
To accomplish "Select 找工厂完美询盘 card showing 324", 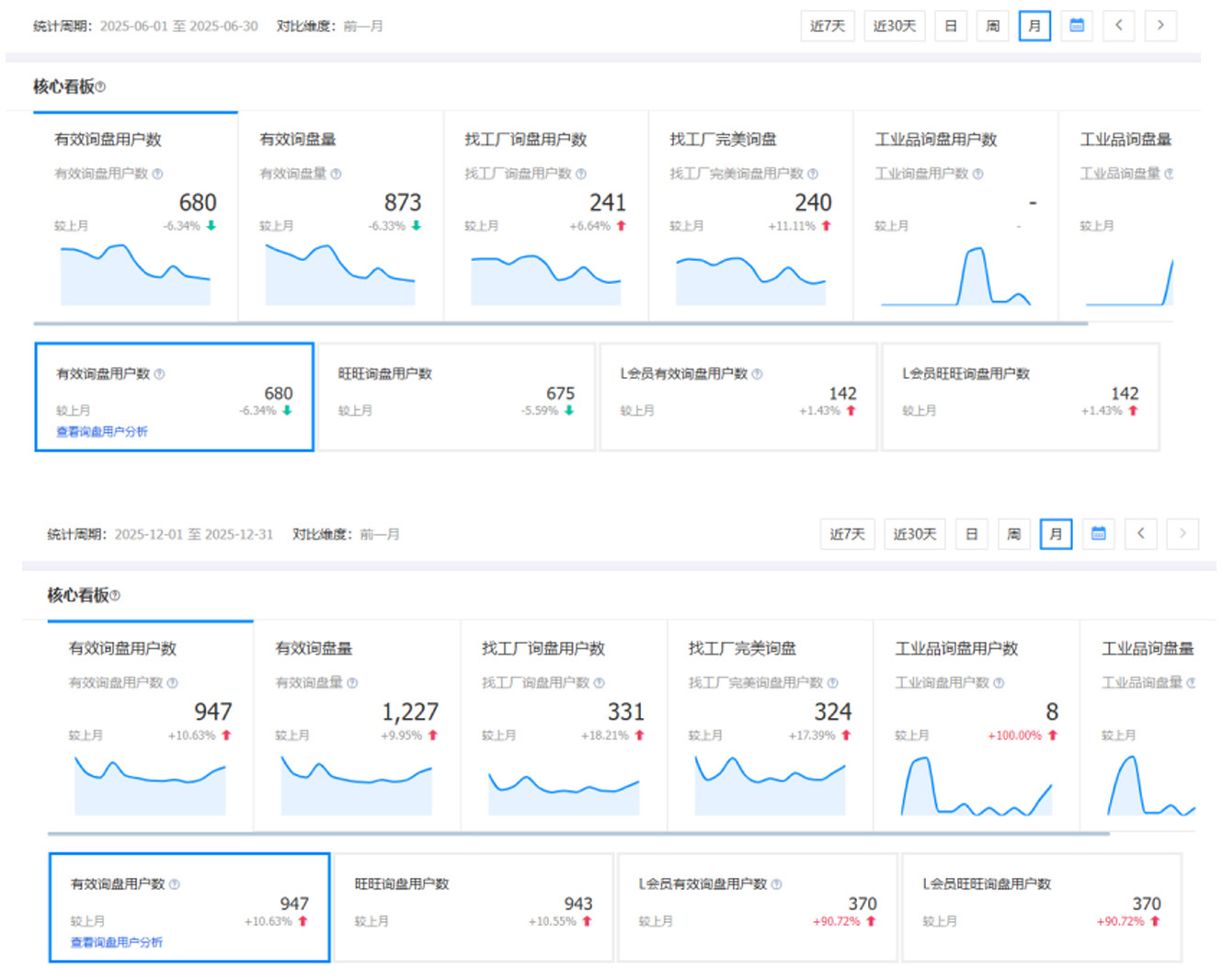I will [770, 726].
